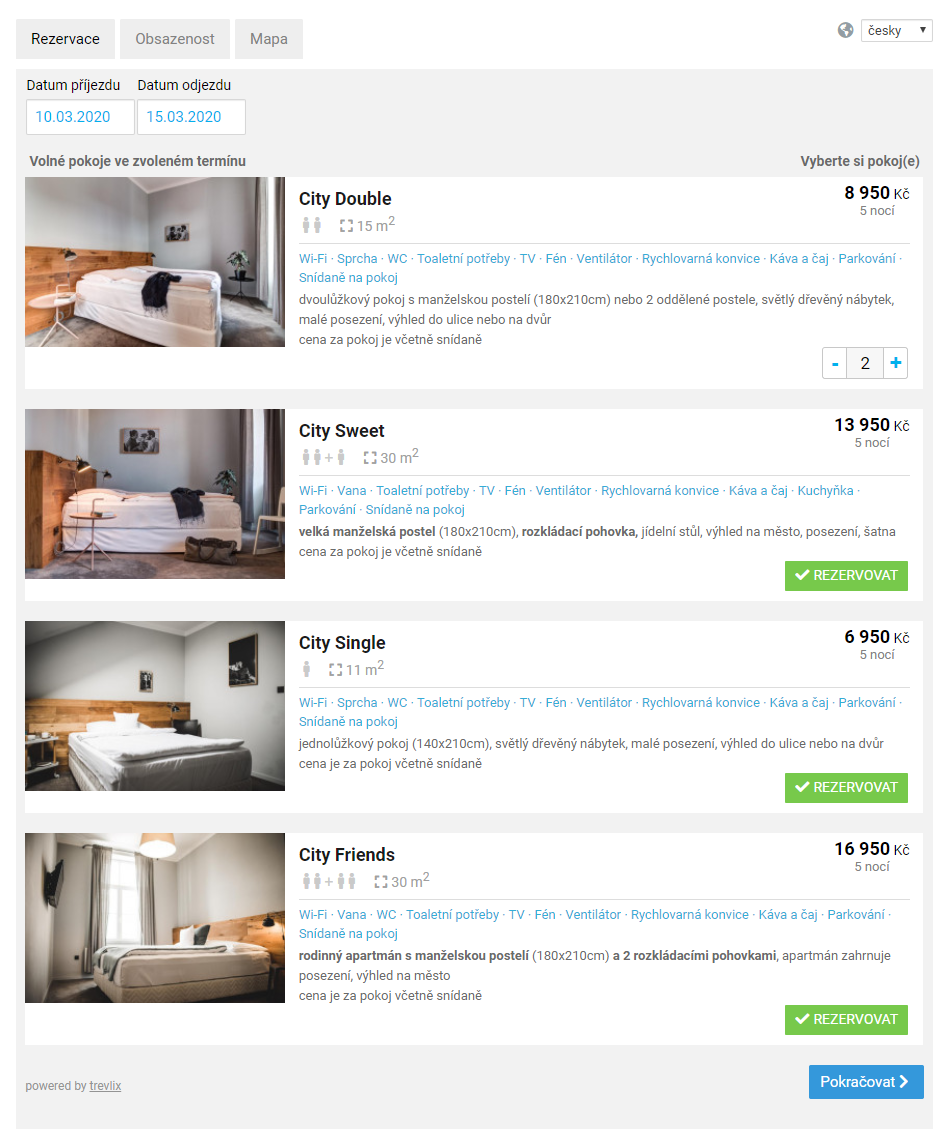Click the City Friends guest capacity icon
Image resolution: width=949 pixels, height=1148 pixels.
click(329, 882)
